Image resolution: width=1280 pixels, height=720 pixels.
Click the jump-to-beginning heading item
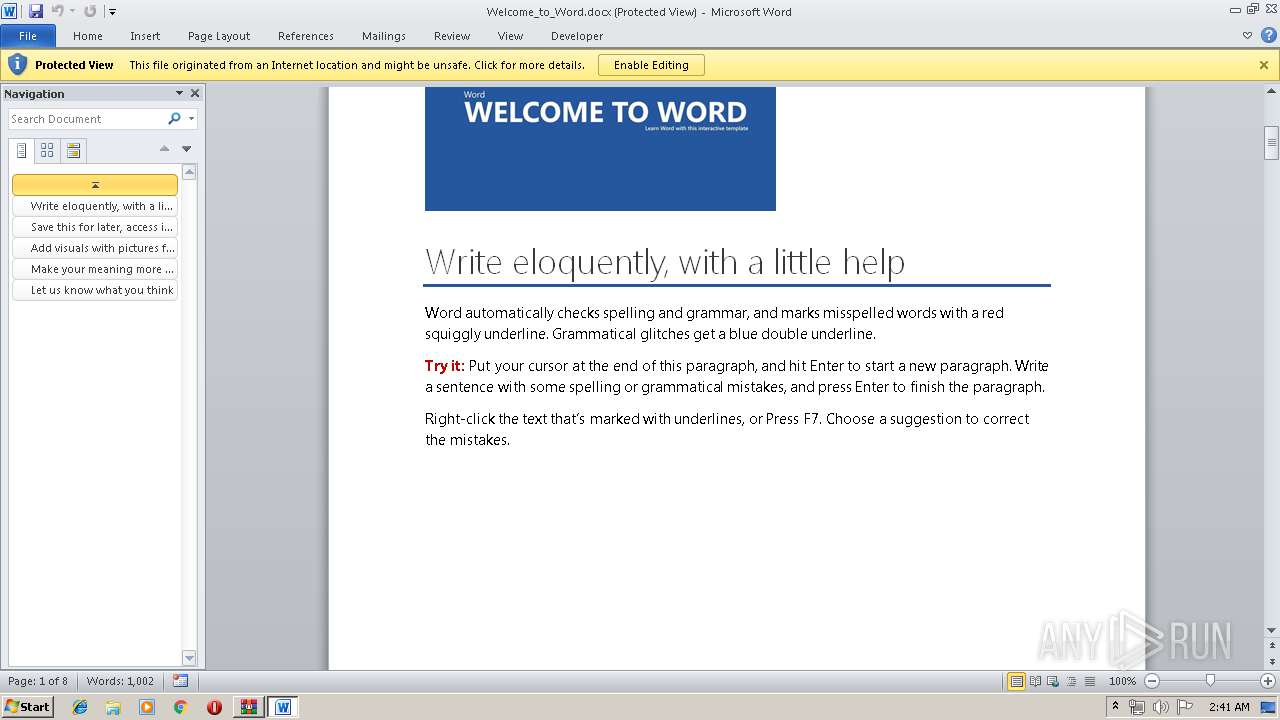tap(95, 185)
